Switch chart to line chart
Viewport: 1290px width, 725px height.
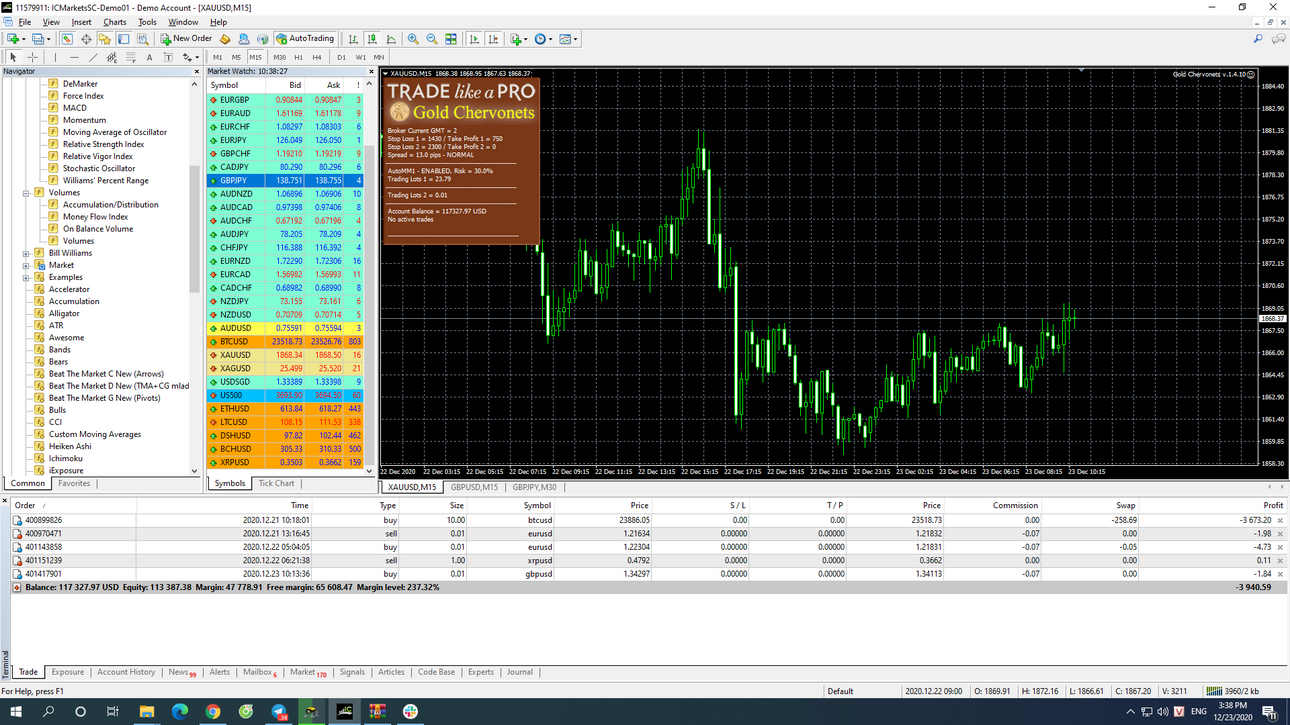coord(391,39)
